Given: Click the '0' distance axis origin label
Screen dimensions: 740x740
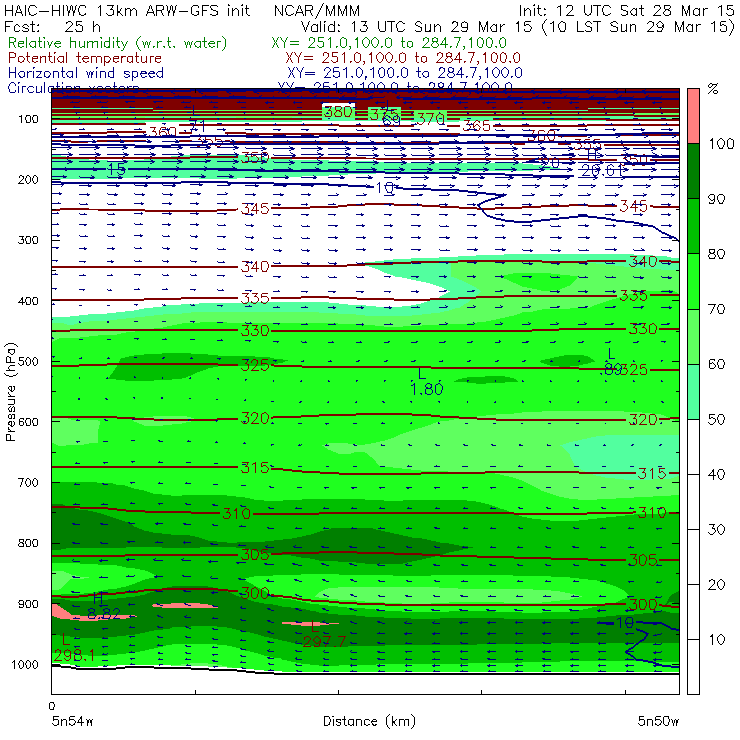Looking at the screenshot, I should pyautogui.click(x=52, y=706).
